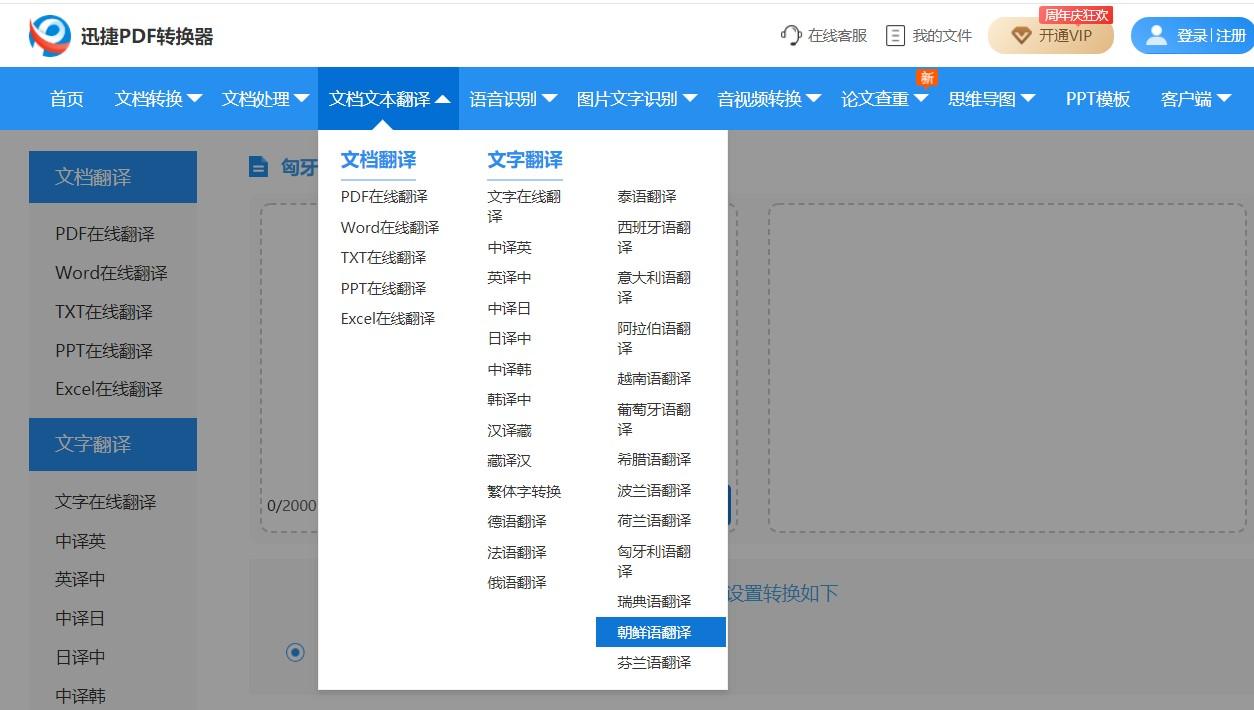Select 瑞典语翻译 in the dropdown menu
Viewport: 1254px width, 710px height.
coord(654,601)
